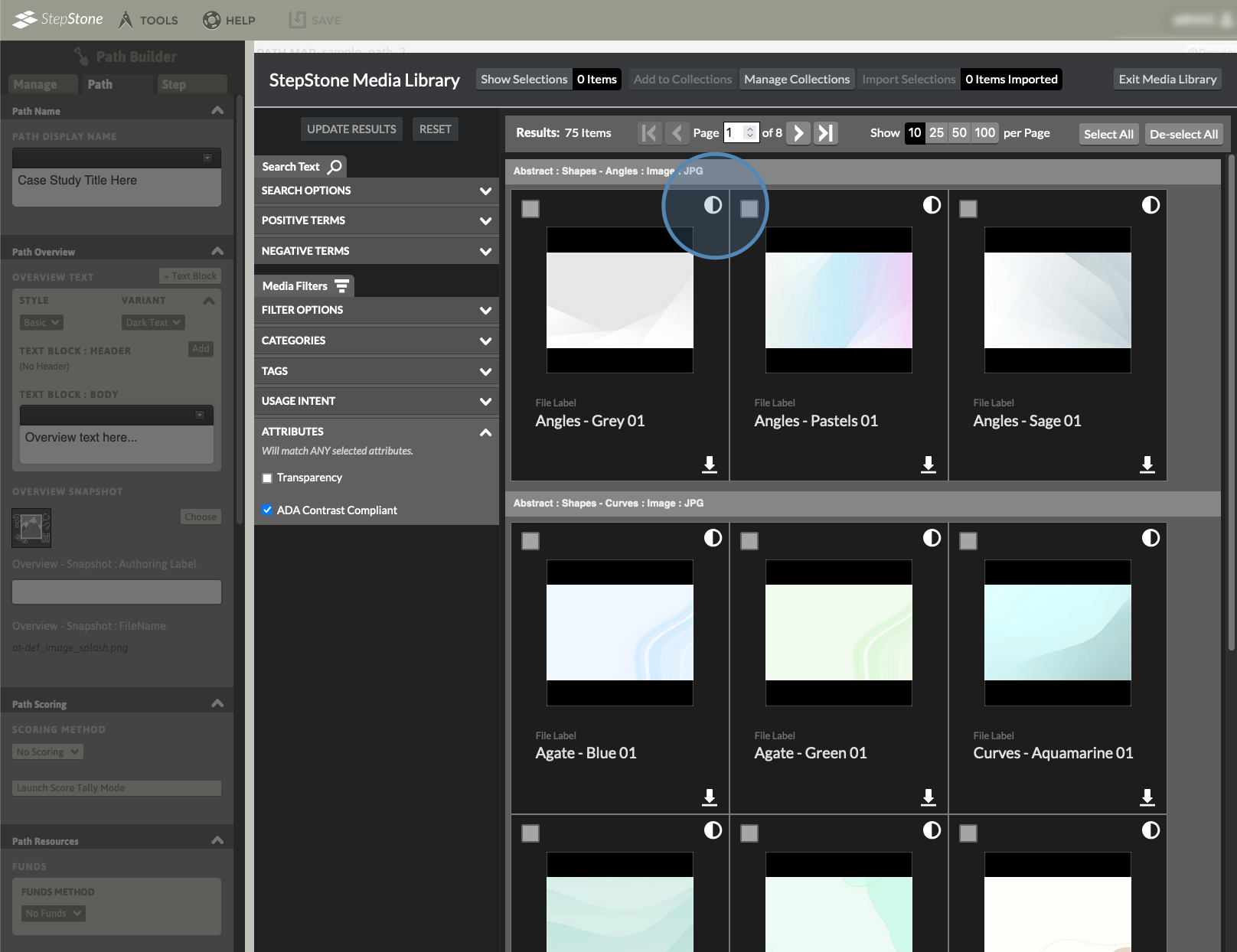Collapse the Path Overview panel
1237x952 pixels.
pos(217,251)
